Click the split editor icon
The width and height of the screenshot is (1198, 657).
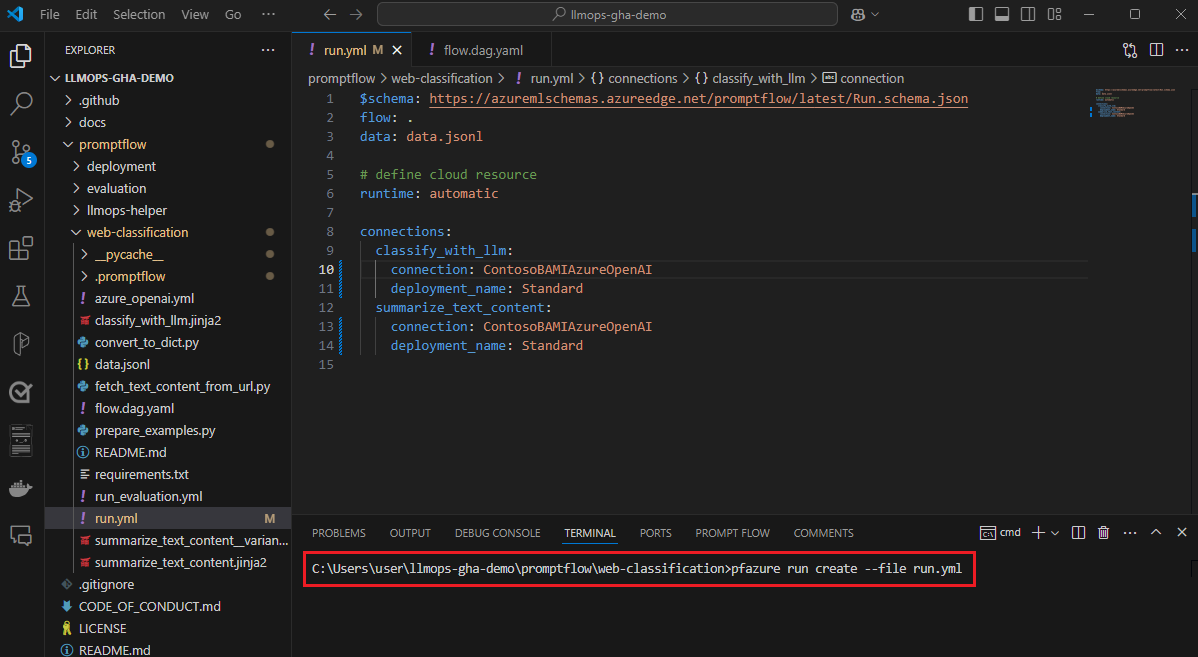coord(1156,50)
